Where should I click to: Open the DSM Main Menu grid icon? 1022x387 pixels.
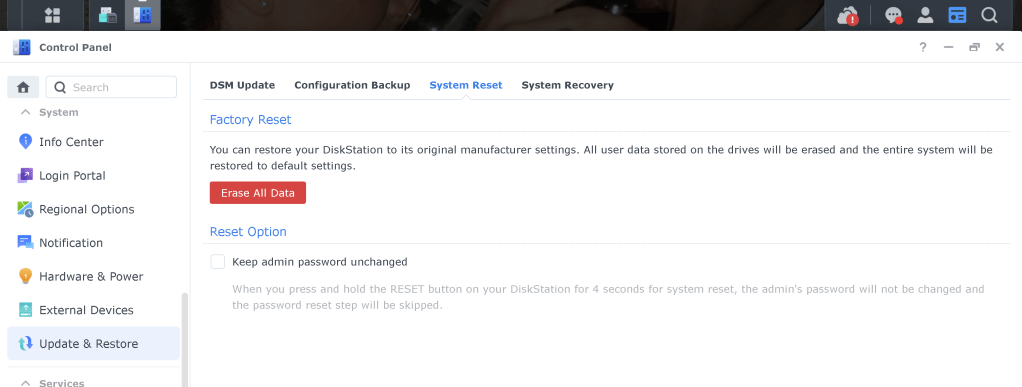[x=52, y=15]
